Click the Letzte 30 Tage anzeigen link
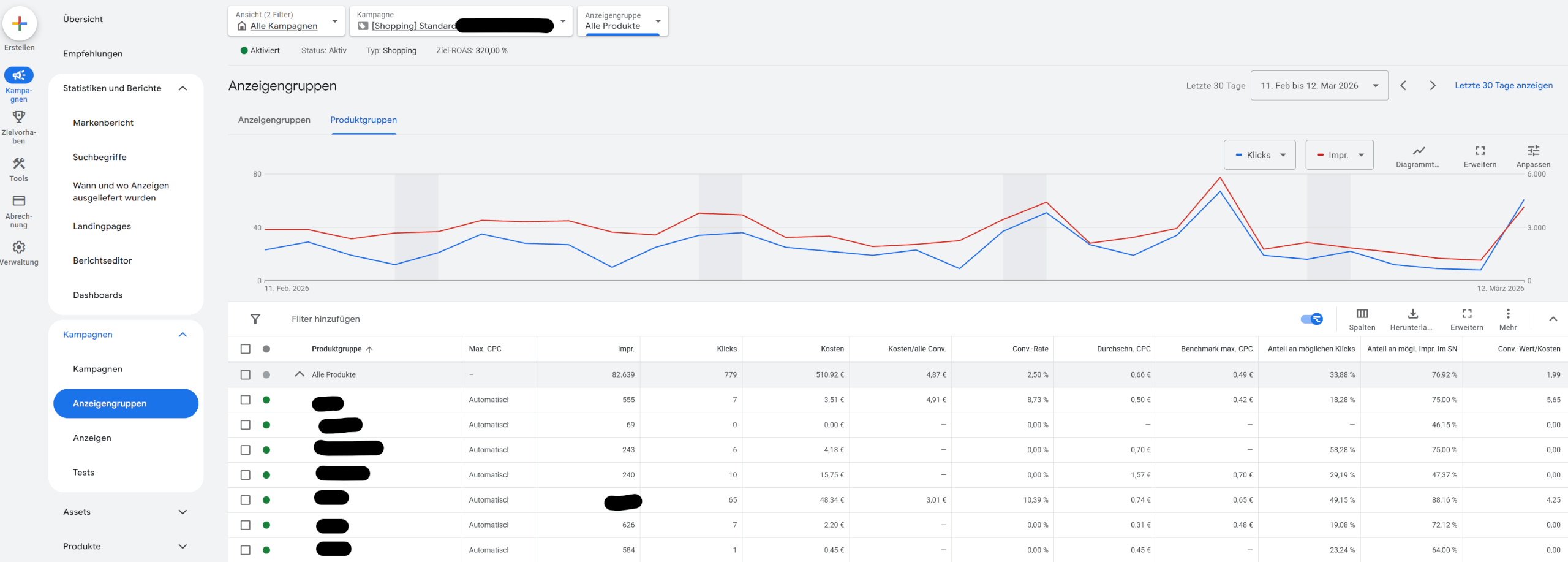This screenshot has width=1568, height=562. (1504, 85)
